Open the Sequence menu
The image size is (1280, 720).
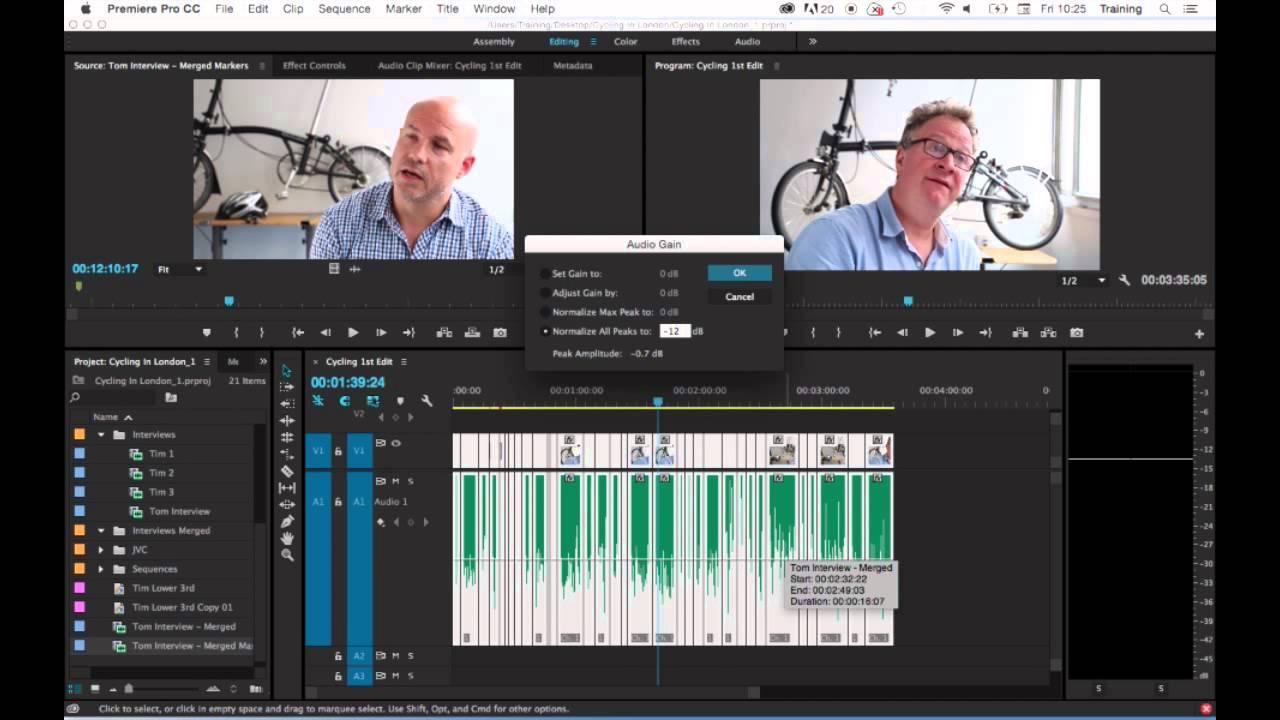[x=344, y=9]
